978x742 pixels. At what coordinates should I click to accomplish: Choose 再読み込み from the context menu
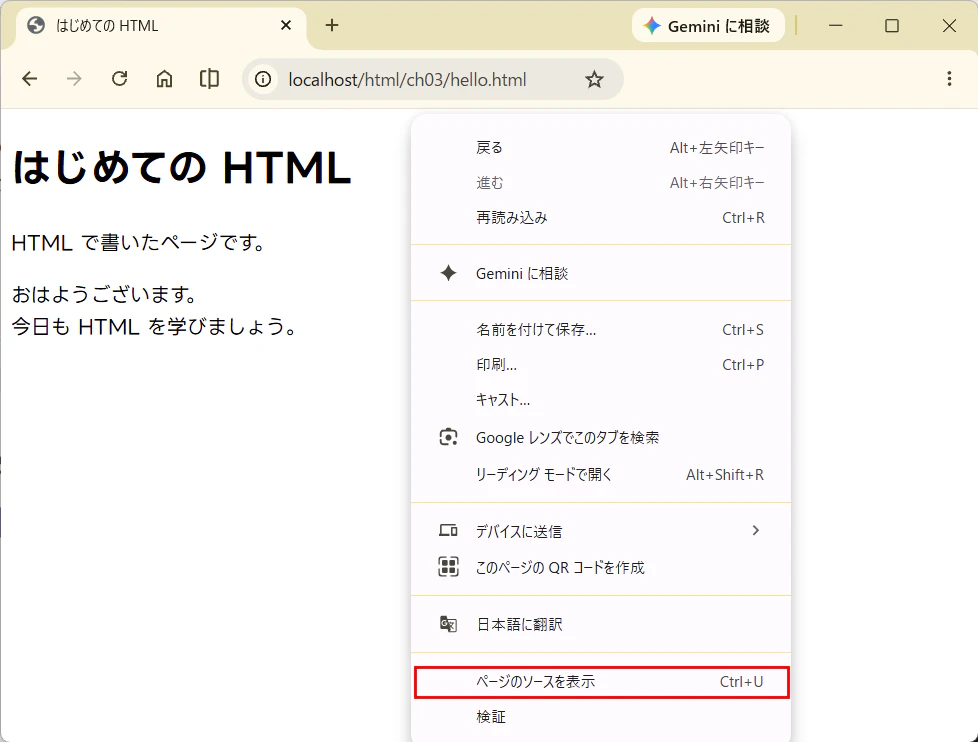coord(601,218)
